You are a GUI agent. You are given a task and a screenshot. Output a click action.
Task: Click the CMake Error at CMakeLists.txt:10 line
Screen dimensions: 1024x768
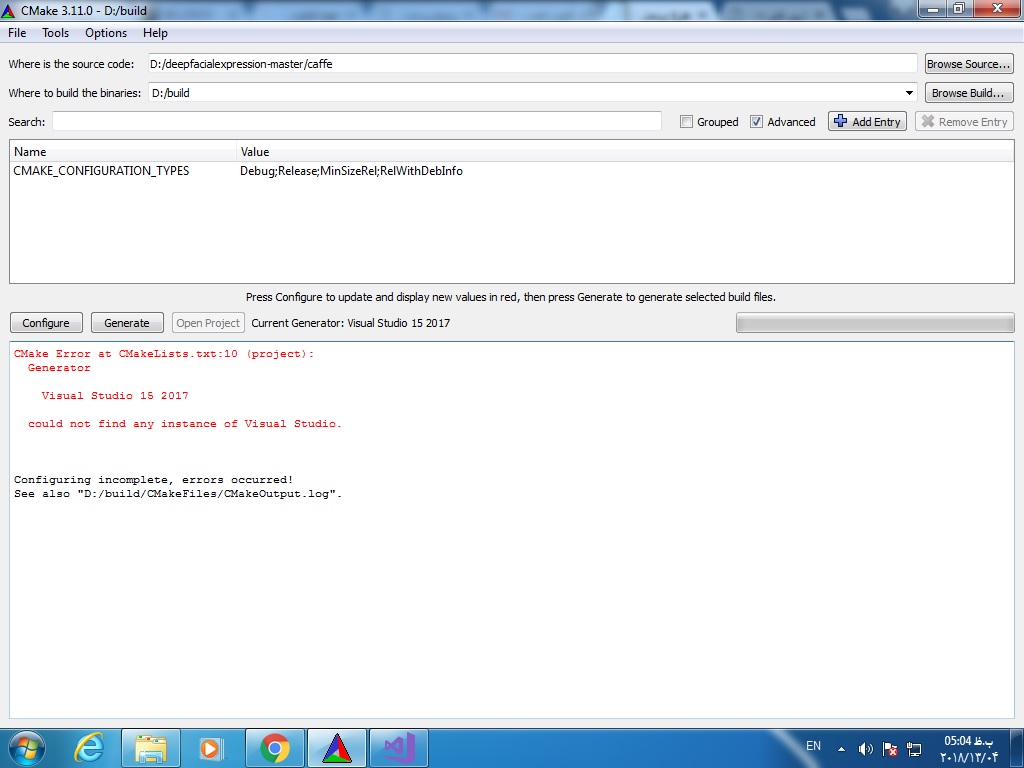(164, 354)
